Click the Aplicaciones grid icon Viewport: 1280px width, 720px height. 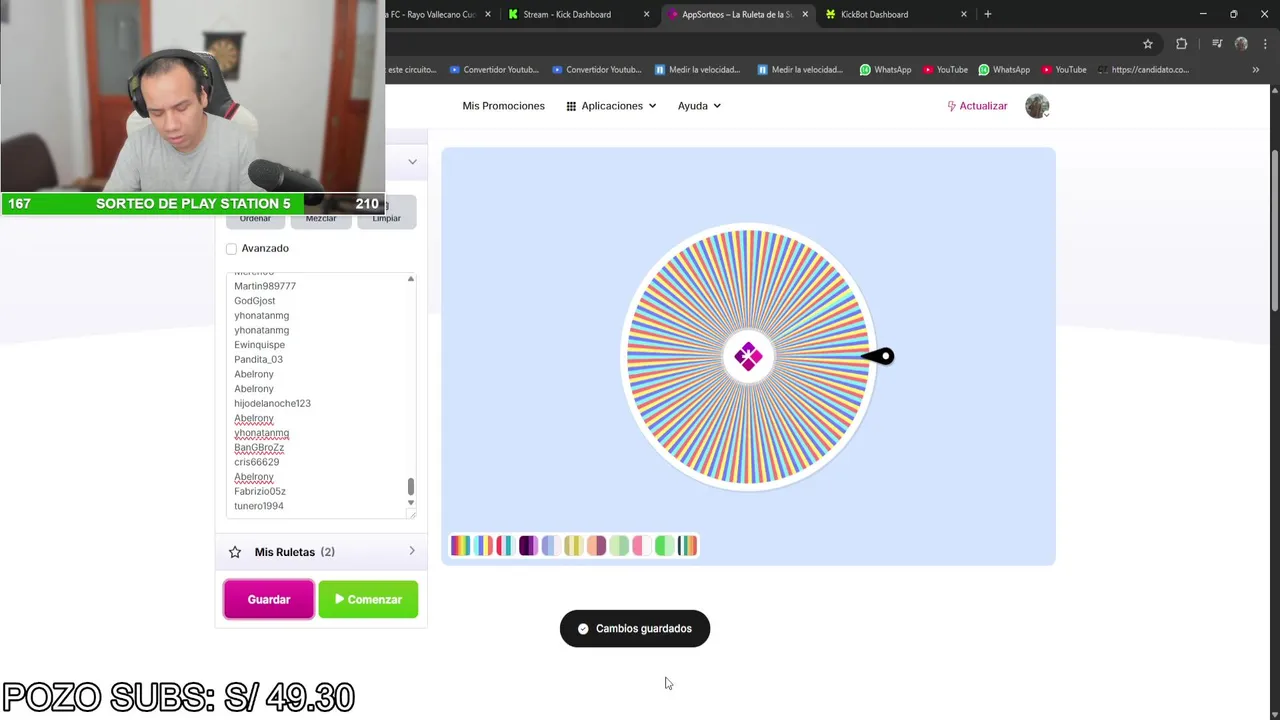click(x=571, y=106)
